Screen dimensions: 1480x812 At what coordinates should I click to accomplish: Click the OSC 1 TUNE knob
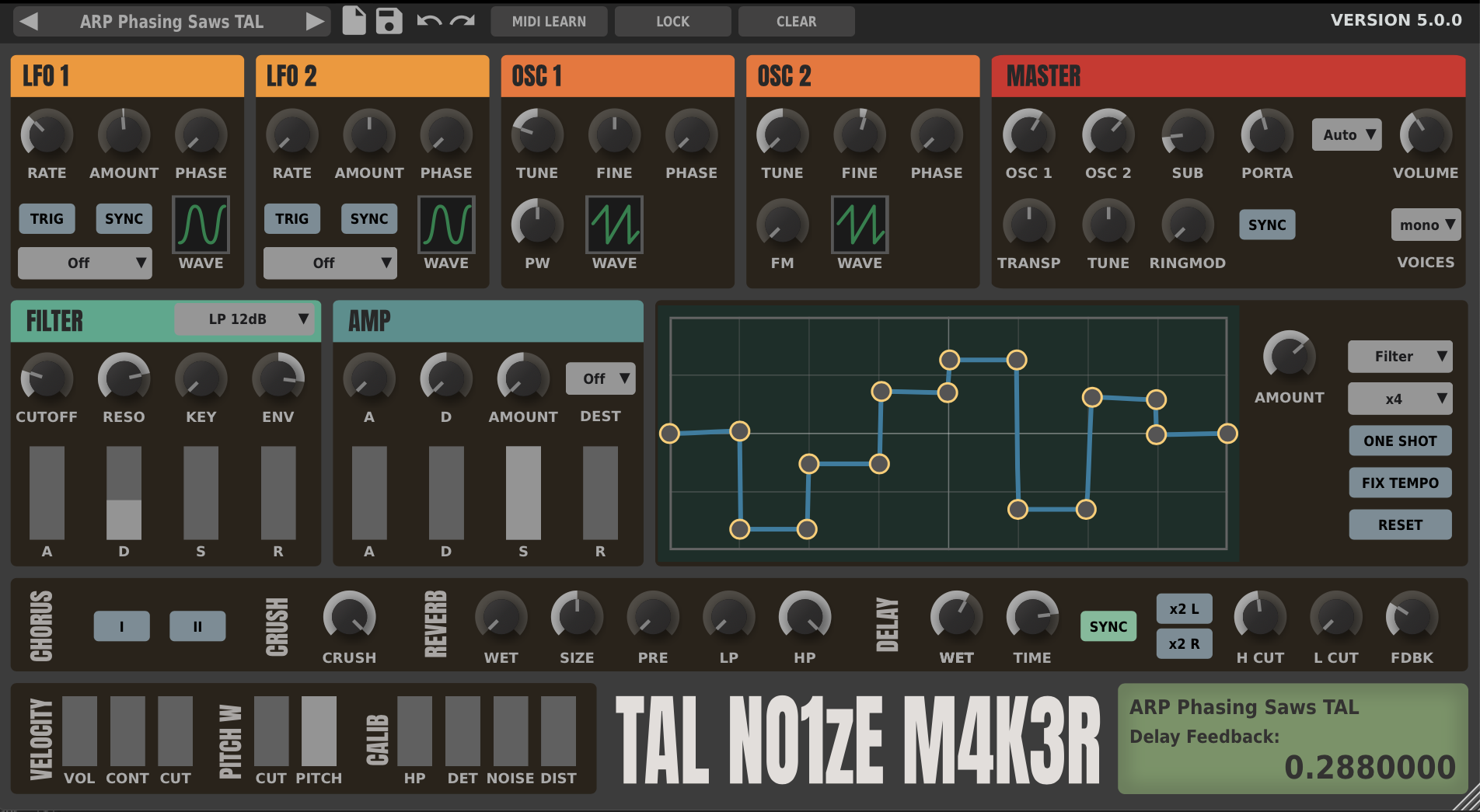pyautogui.click(x=537, y=134)
